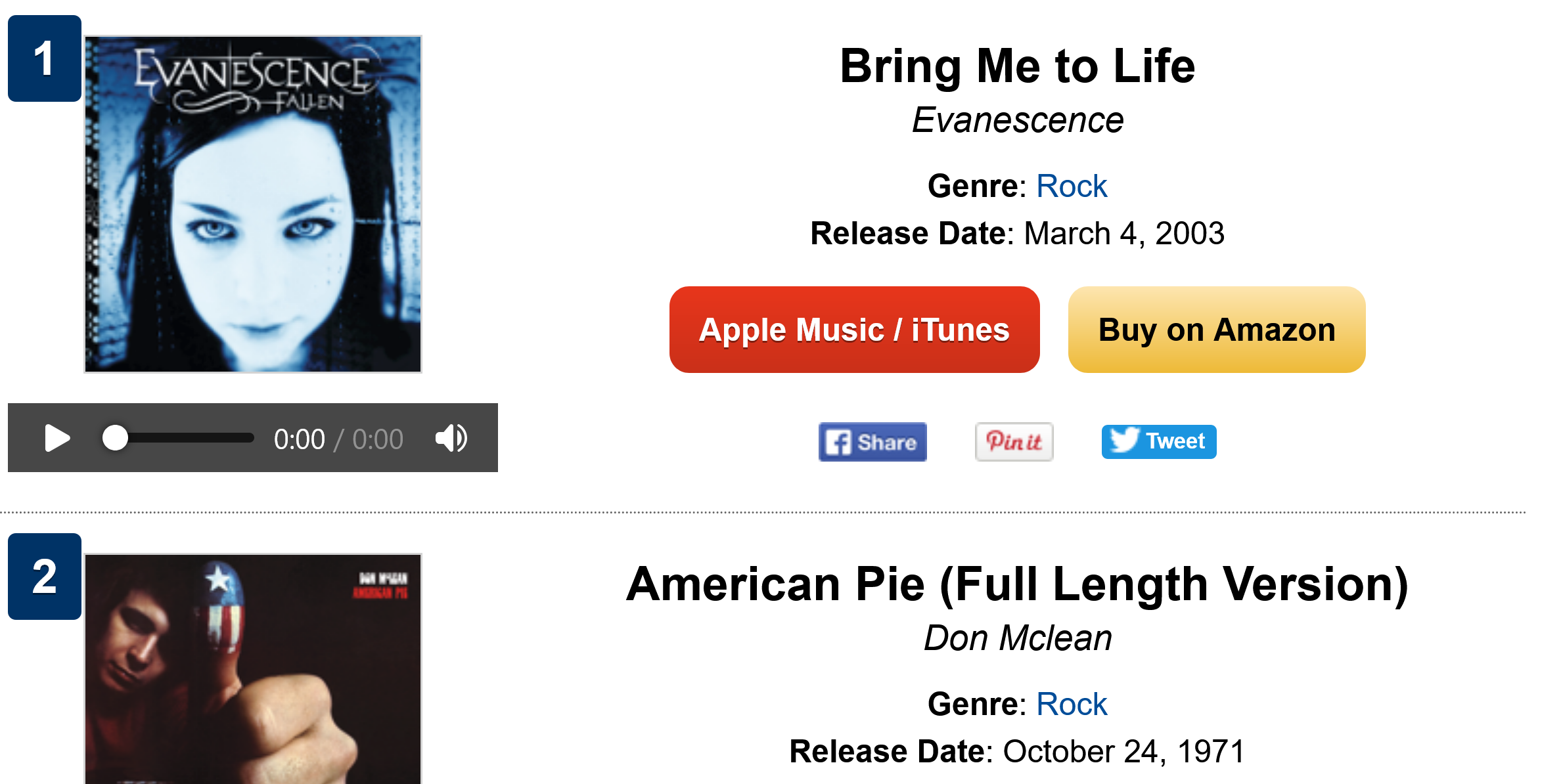Image resolution: width=1563 pixels, height=784 pixels.
Task: Open Rock genre link for American Pie
Action: point(1071,705)
